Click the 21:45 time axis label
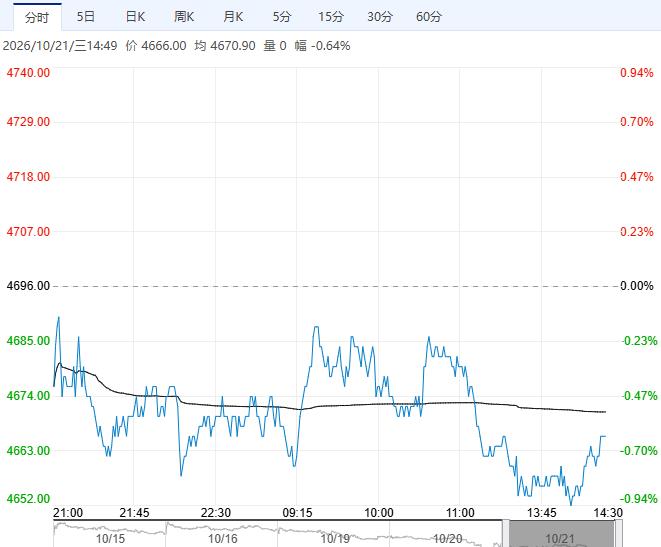 (x=134, y=513)
